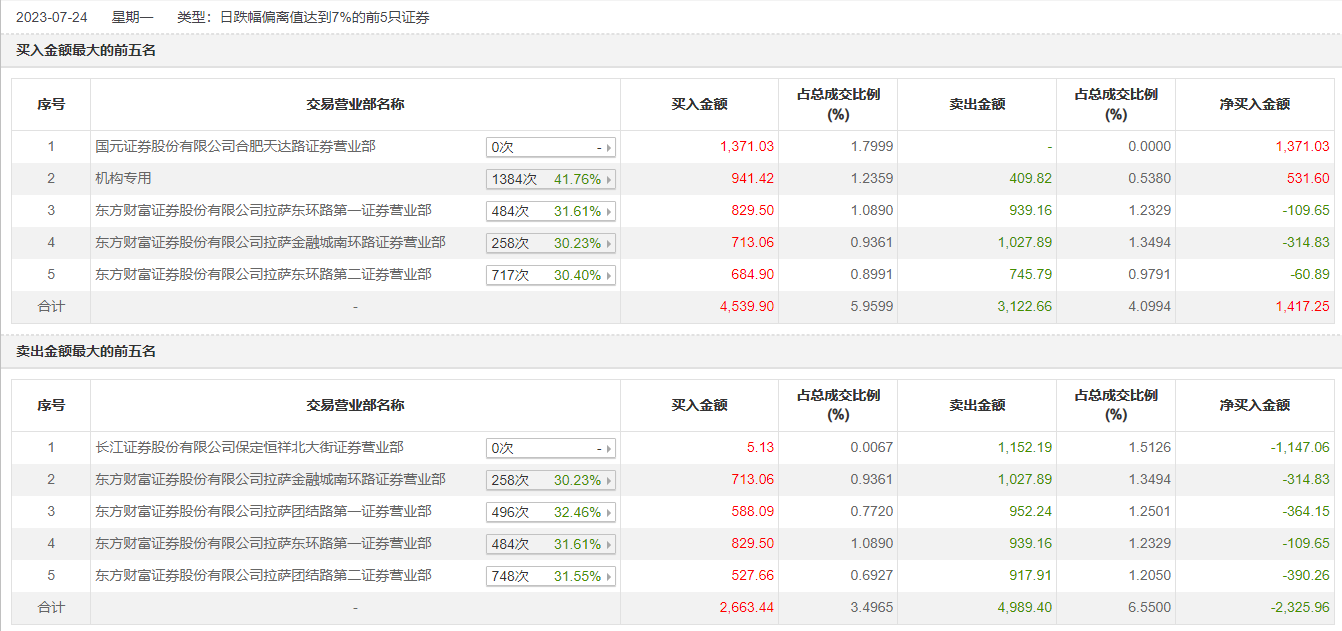The width and height of the screenshot is (1342, 631).
Task: Open 国元证券合肥天达路证券营业部 link
Action: (235, 146)
